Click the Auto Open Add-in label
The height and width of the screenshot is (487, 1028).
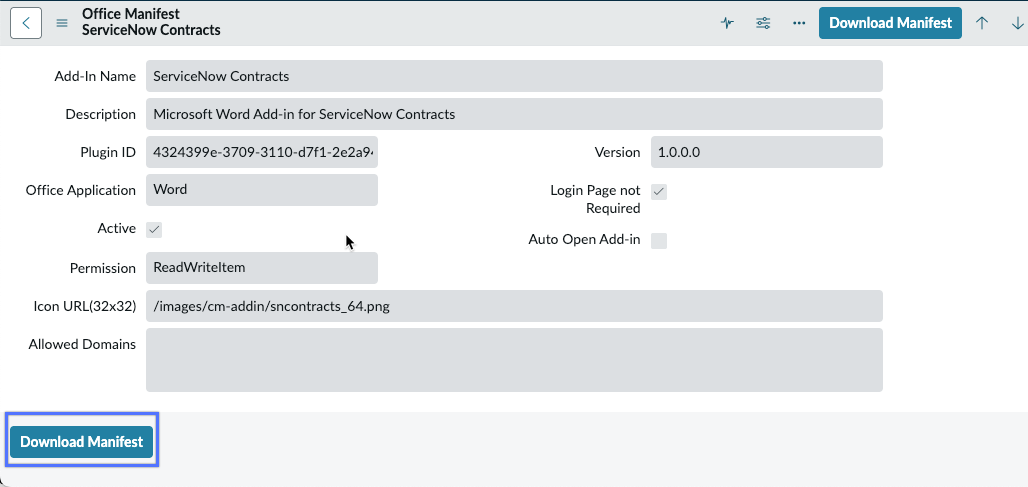(x=584, y=239)
